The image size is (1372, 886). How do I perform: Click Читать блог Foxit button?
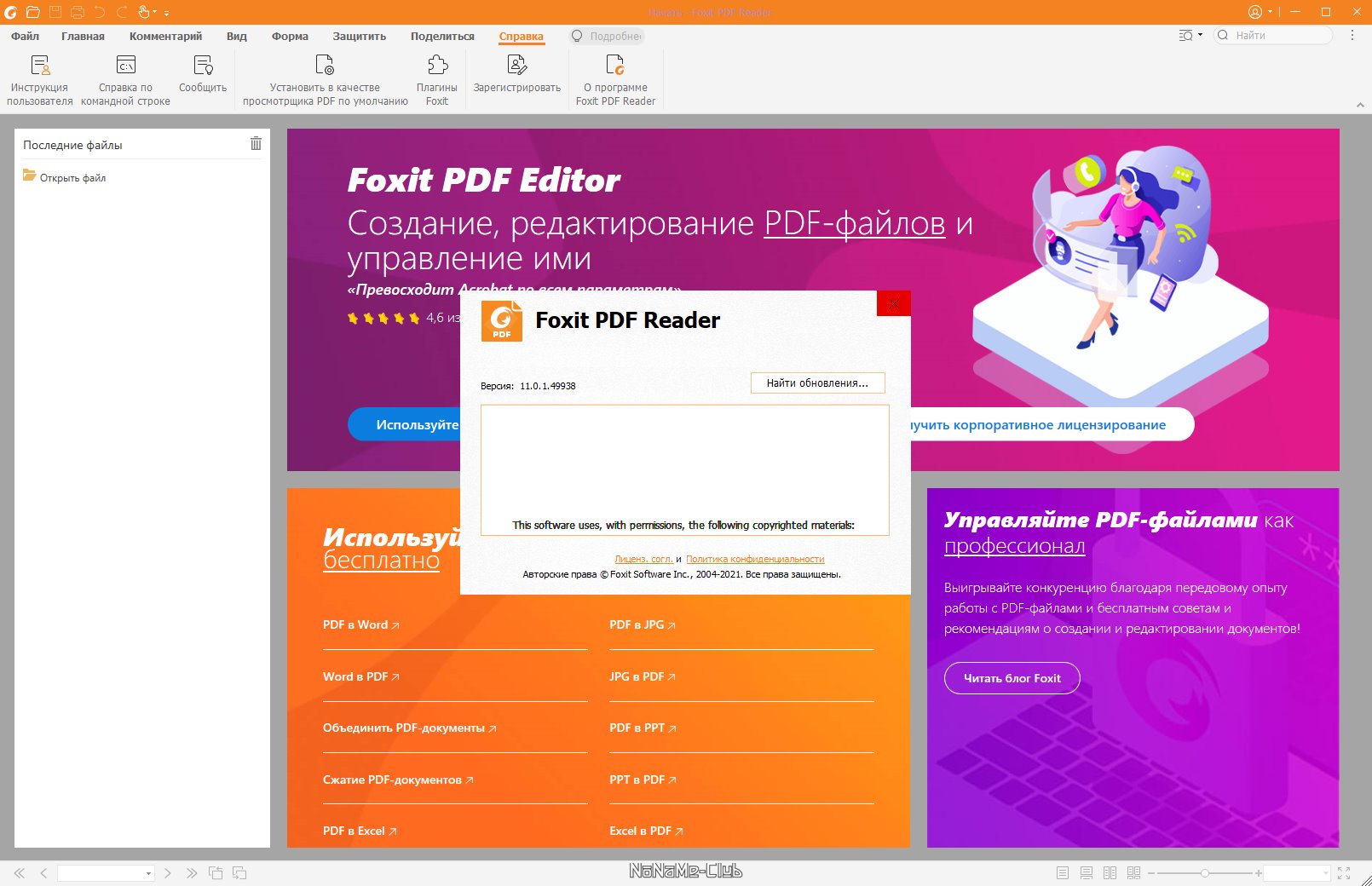coord(1012,678)
